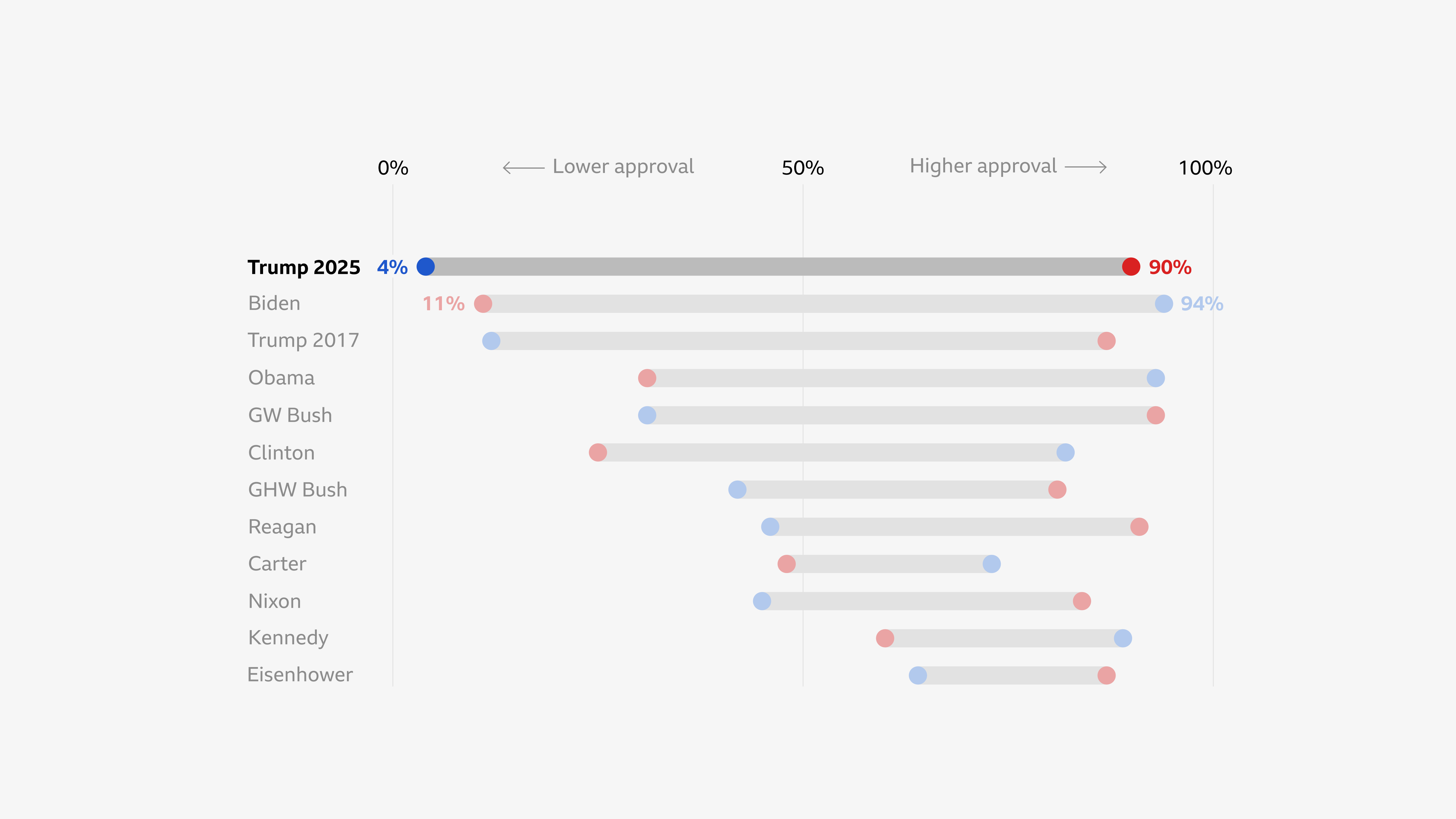Click the blue dot on the Clinton row
This screenshot has height=819, width=1456.
tap(1066, 453)
